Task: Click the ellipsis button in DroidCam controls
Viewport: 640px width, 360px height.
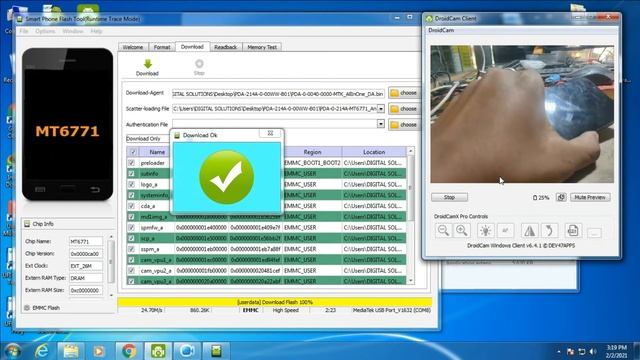Action: 594,233
